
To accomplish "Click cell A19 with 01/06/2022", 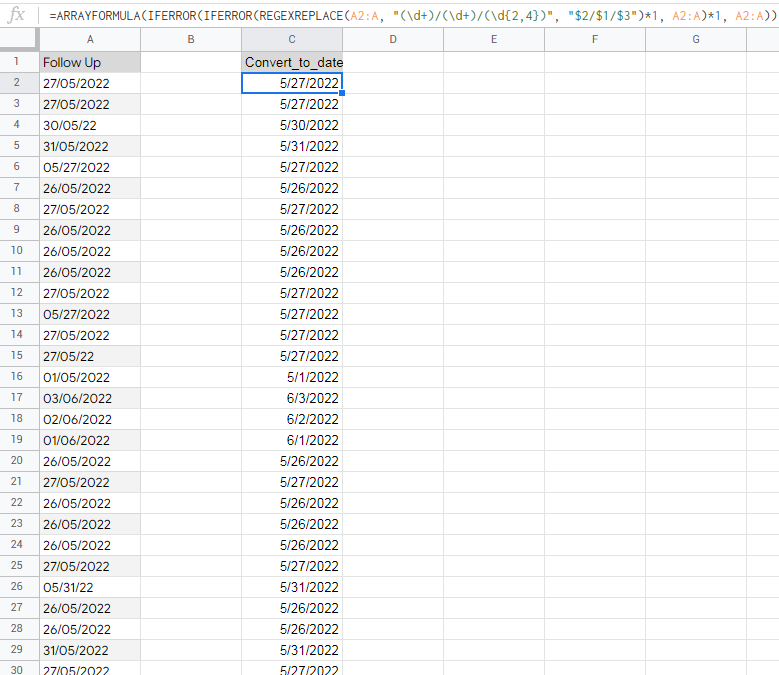I will [x=90, y=440].
